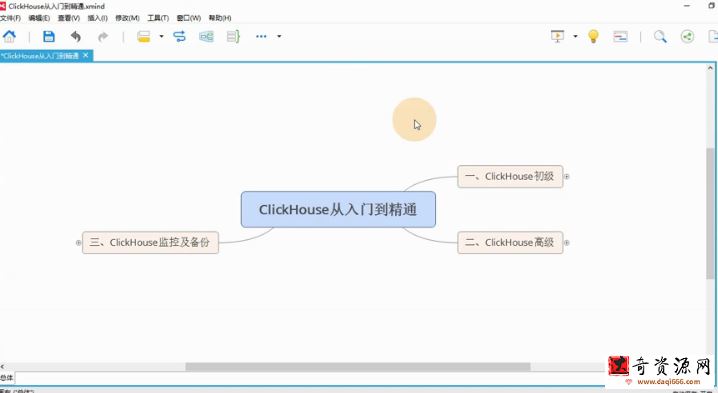Open the 编辑(E) menu

39,18
